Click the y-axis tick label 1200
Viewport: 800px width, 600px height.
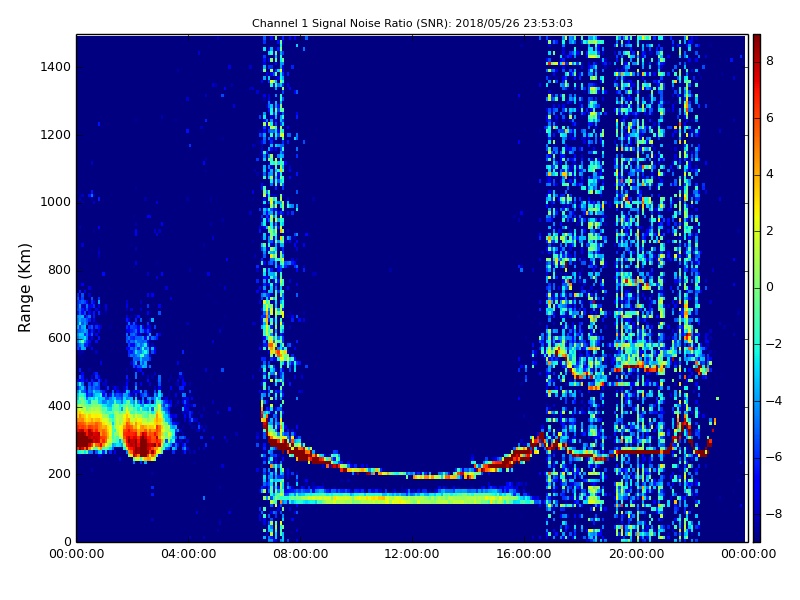(55, 135)
